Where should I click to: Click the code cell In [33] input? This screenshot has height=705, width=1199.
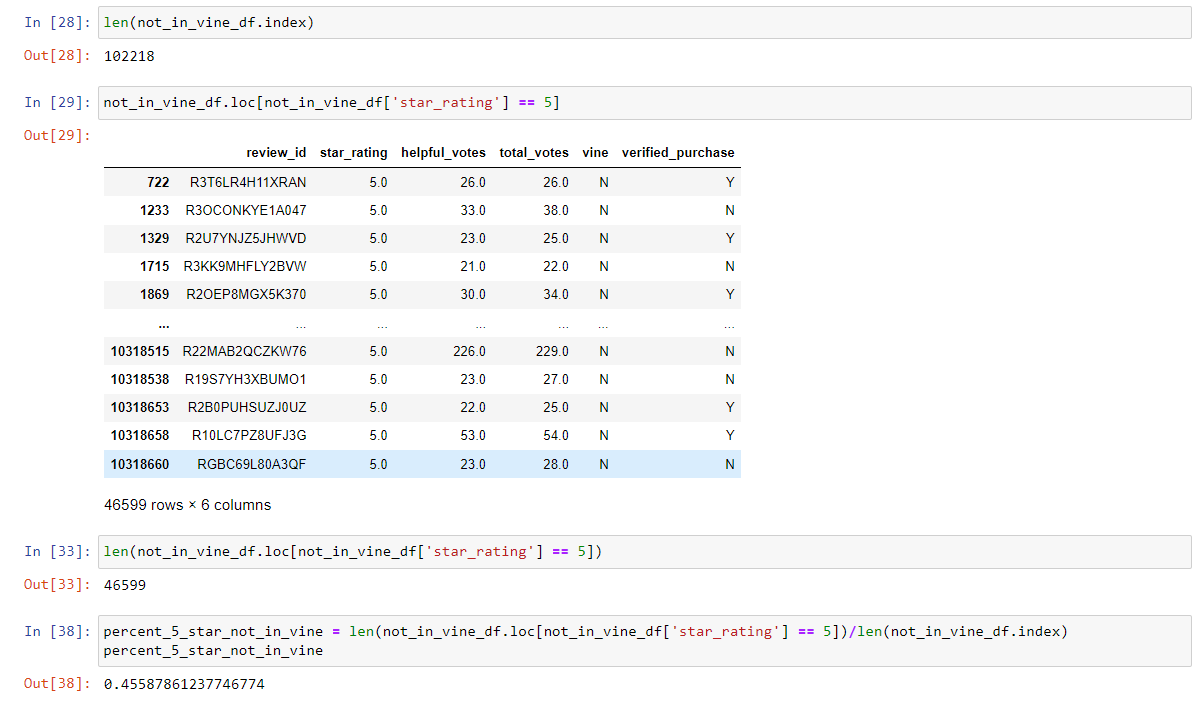click(x=644, y=551)
